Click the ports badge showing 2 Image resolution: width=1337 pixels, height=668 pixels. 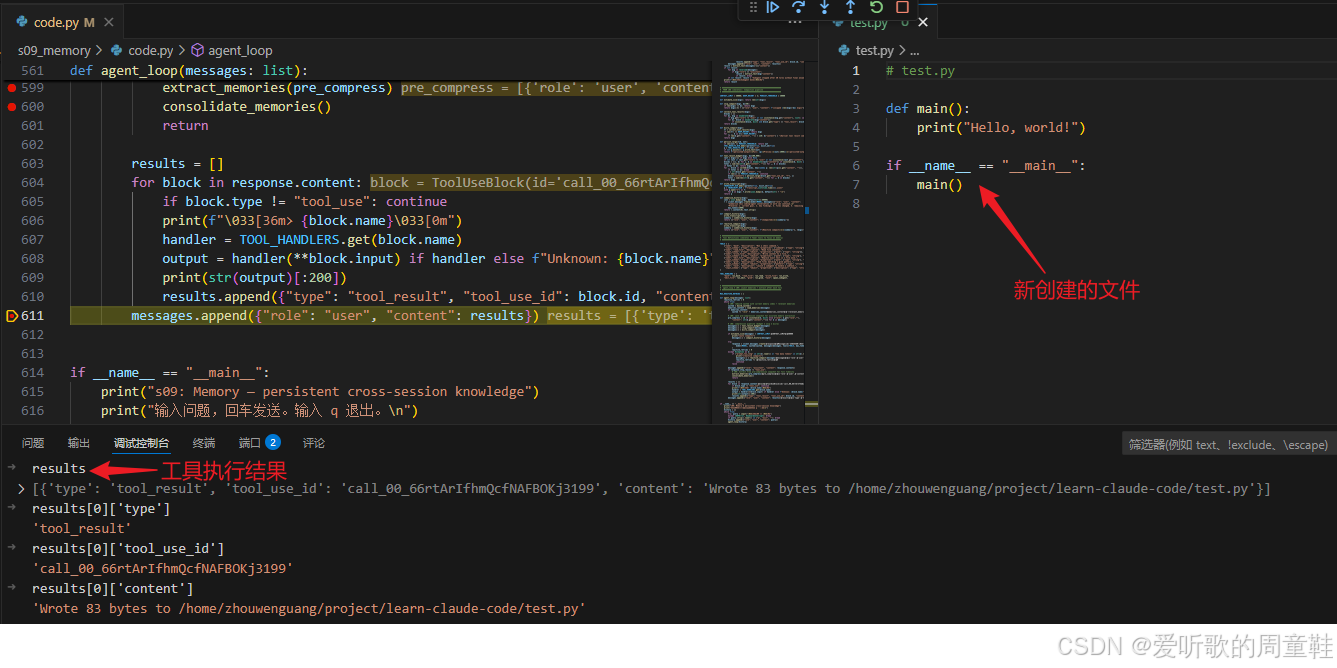(x=273, y=443)
